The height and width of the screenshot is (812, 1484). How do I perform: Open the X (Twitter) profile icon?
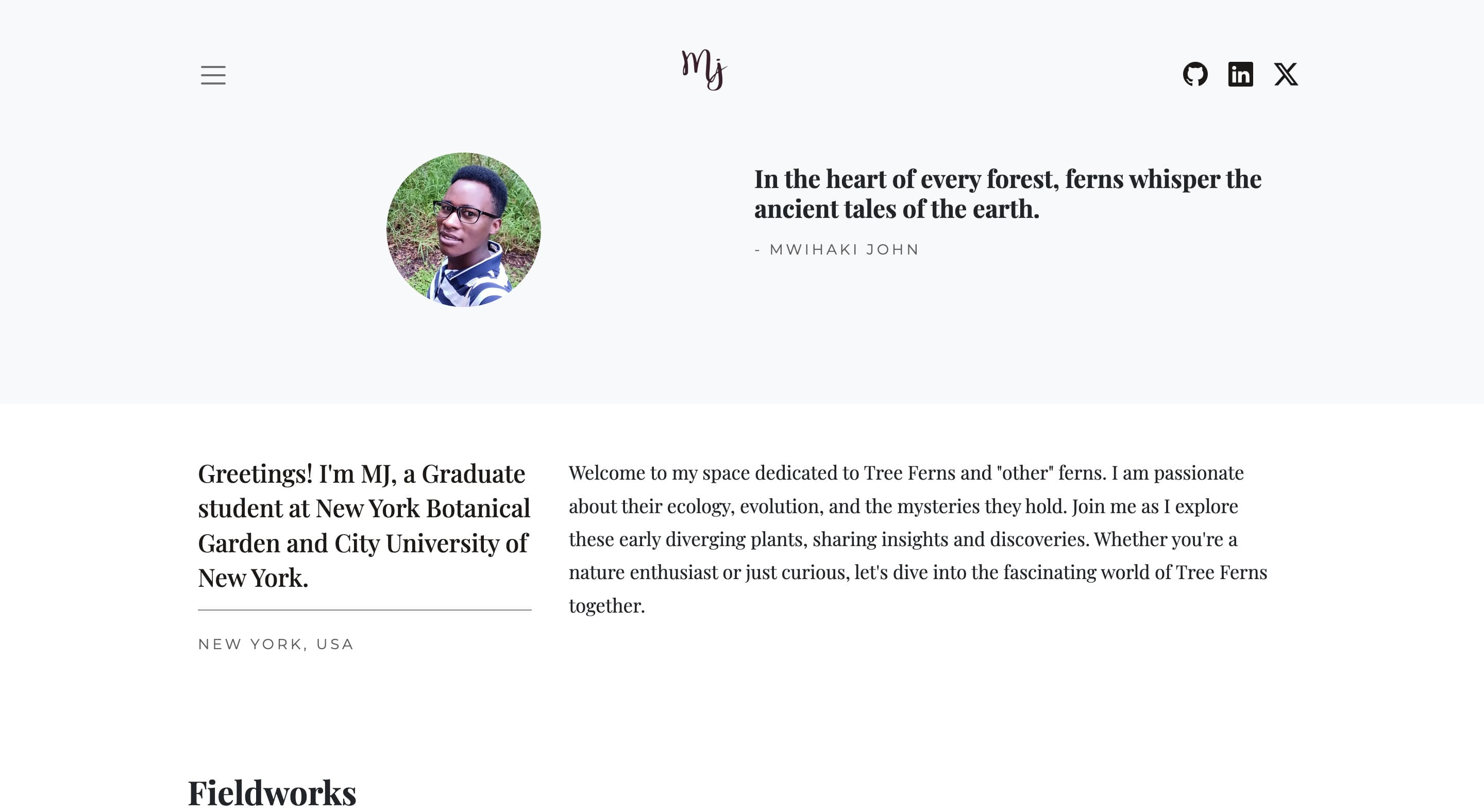(x=1285, y=74)
